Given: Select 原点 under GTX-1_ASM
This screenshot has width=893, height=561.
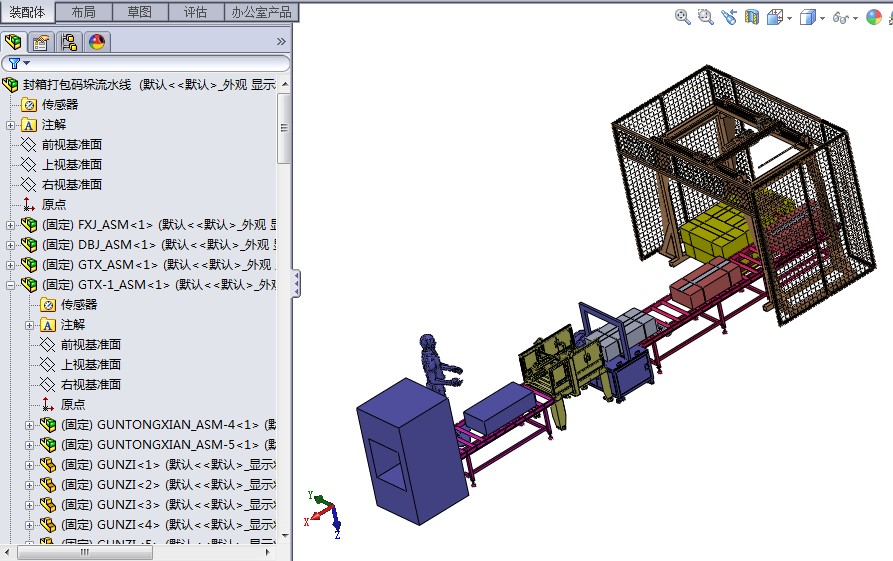Looking at the screenshot, I should tap(72, 404).
